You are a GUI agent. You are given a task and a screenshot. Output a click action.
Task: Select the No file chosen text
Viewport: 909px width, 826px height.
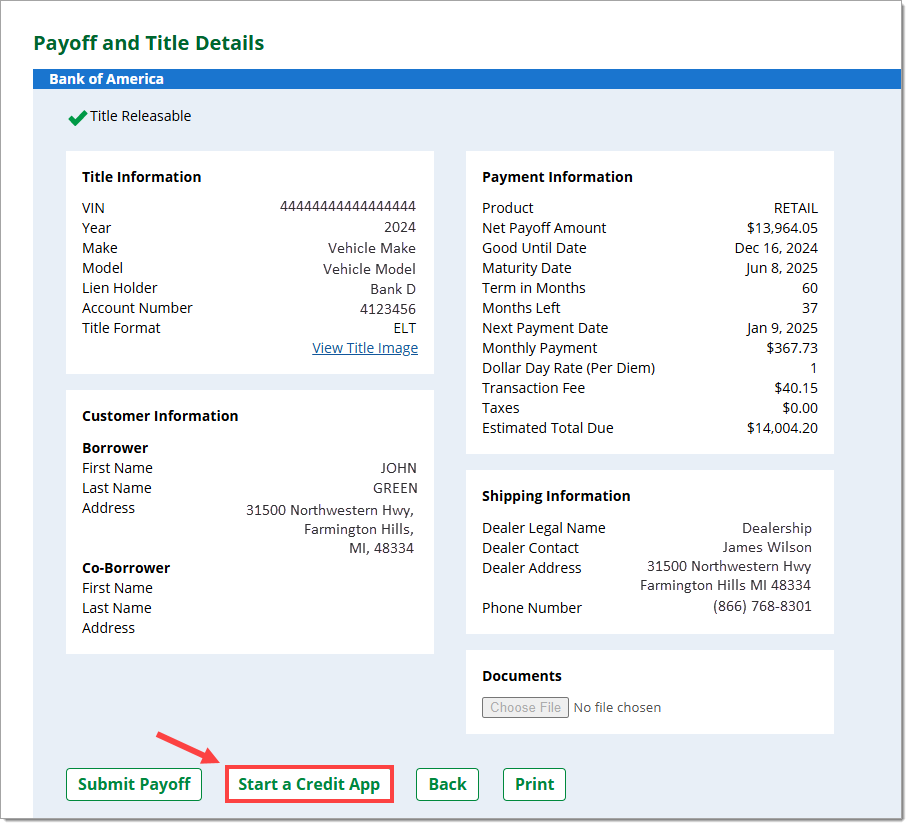(x=617, y=707)
